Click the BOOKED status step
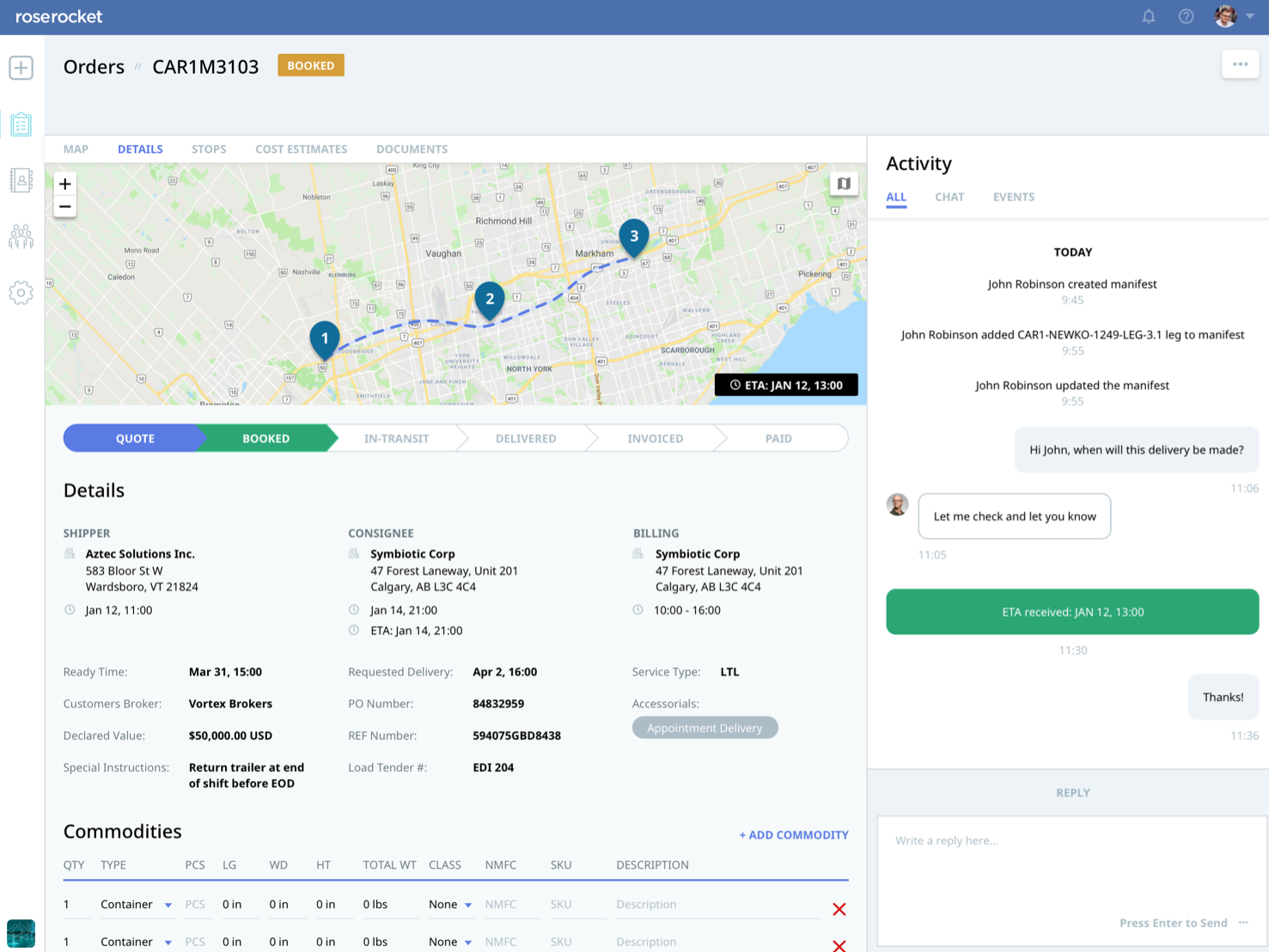The height and width of the screenshot is (952, 1269). pyautogui.click(x=266, y=438)
